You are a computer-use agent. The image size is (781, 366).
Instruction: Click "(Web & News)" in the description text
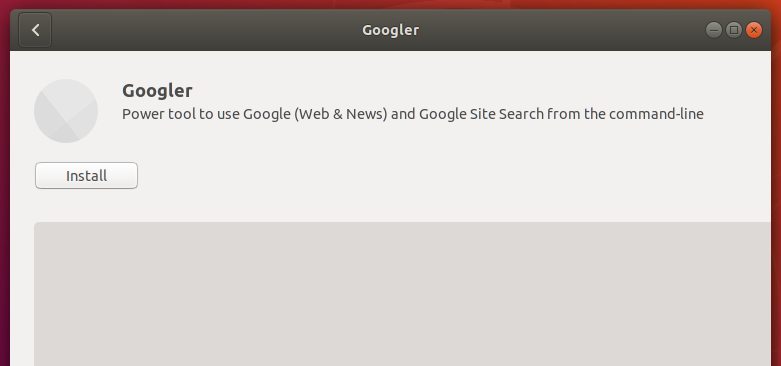[341, 114]
